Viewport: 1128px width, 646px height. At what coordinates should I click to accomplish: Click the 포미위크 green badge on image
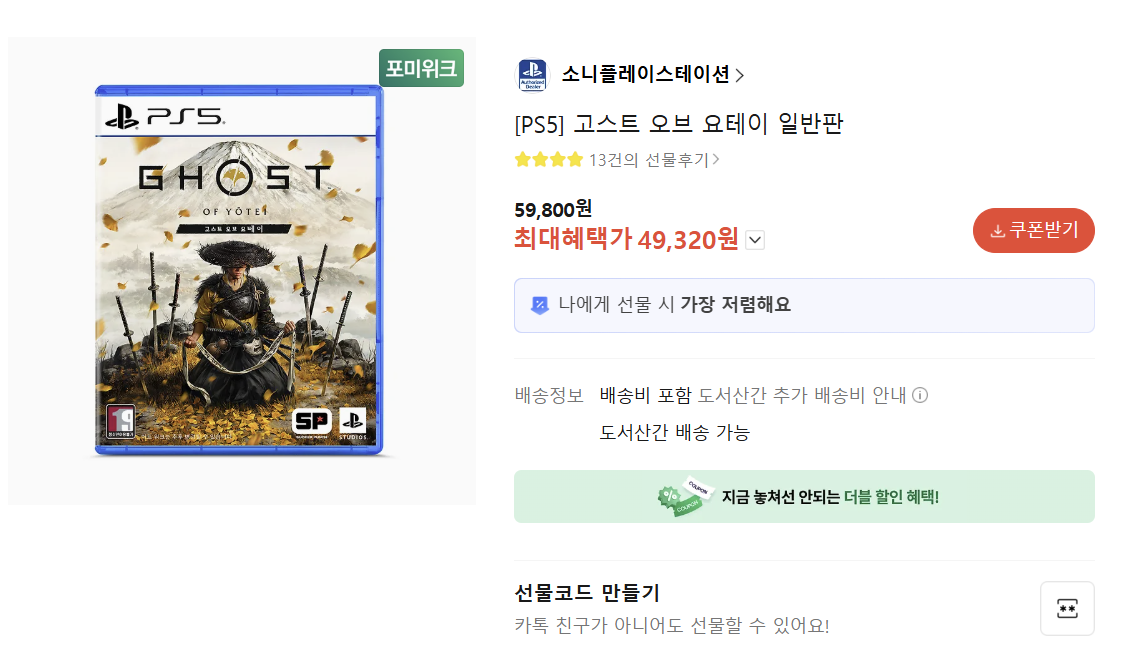coord(422,68)
